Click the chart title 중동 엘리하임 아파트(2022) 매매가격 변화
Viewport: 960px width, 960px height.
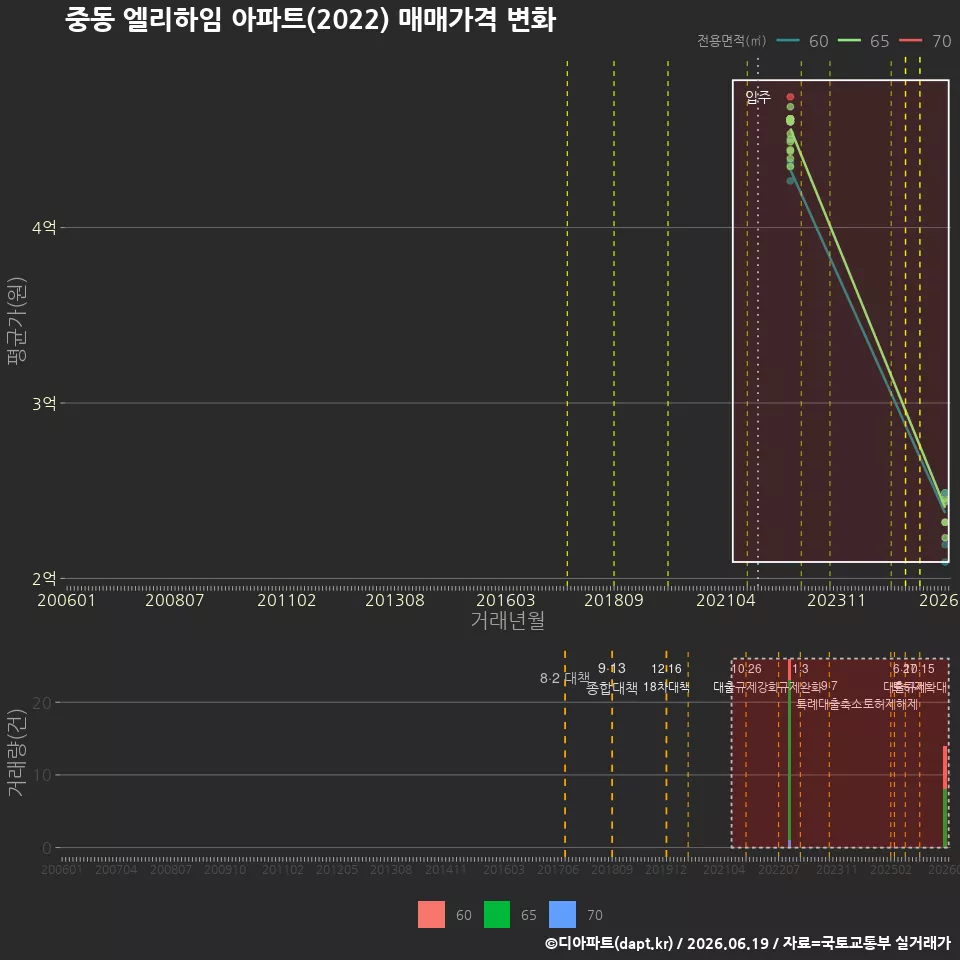(x=310, y=20)
